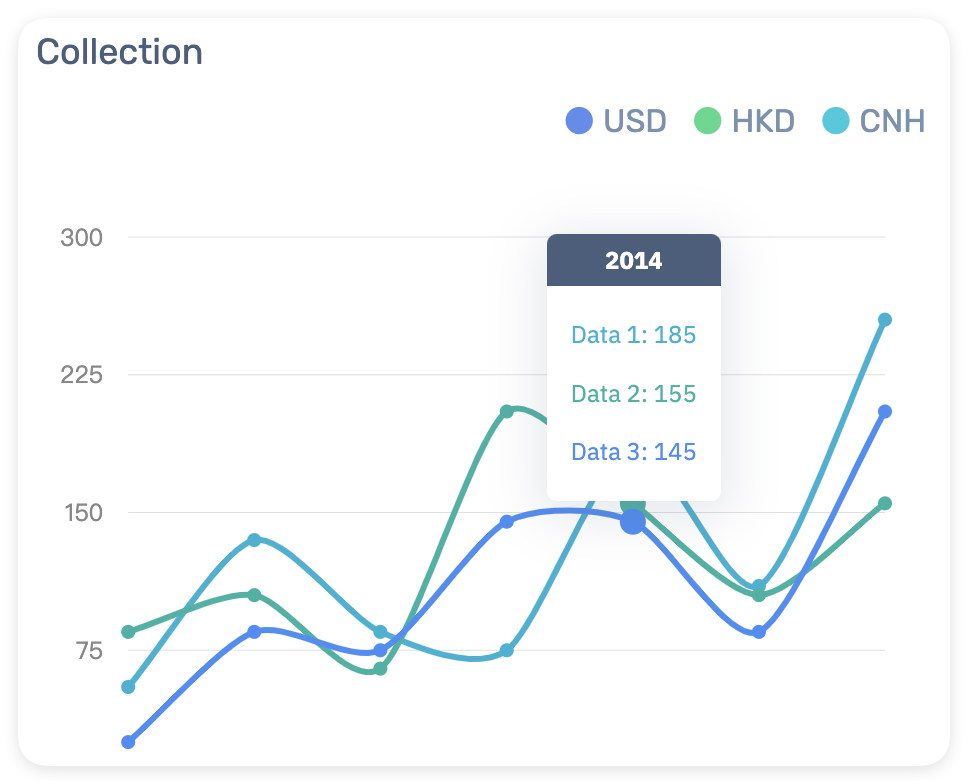Select the last HKD point at 155
Screen dimensions: 968x784
[885, 503]
